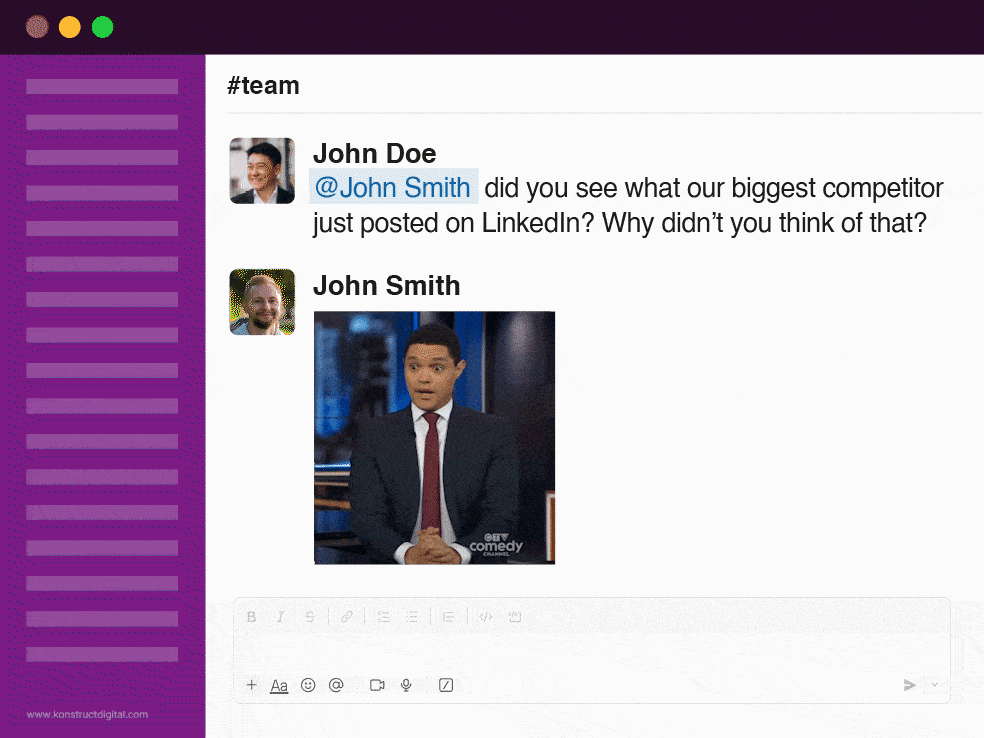Open the John Smith sender name

pyautogui.click(x=387, y=286)
